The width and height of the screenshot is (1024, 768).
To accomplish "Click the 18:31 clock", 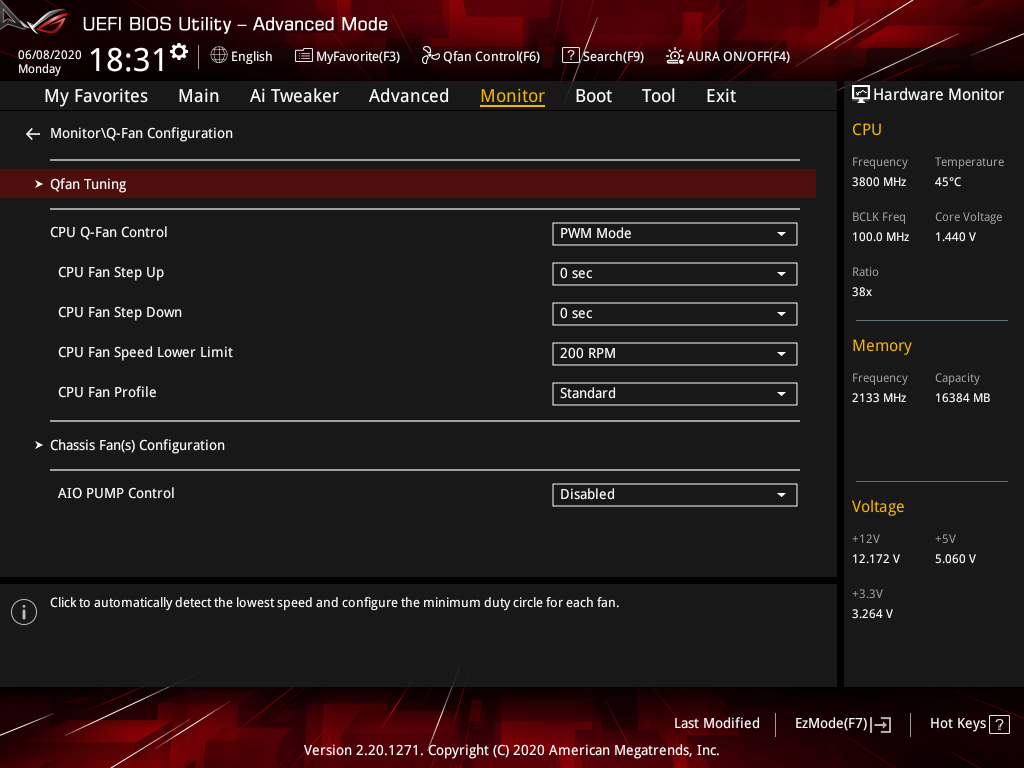I will point(128,59).
